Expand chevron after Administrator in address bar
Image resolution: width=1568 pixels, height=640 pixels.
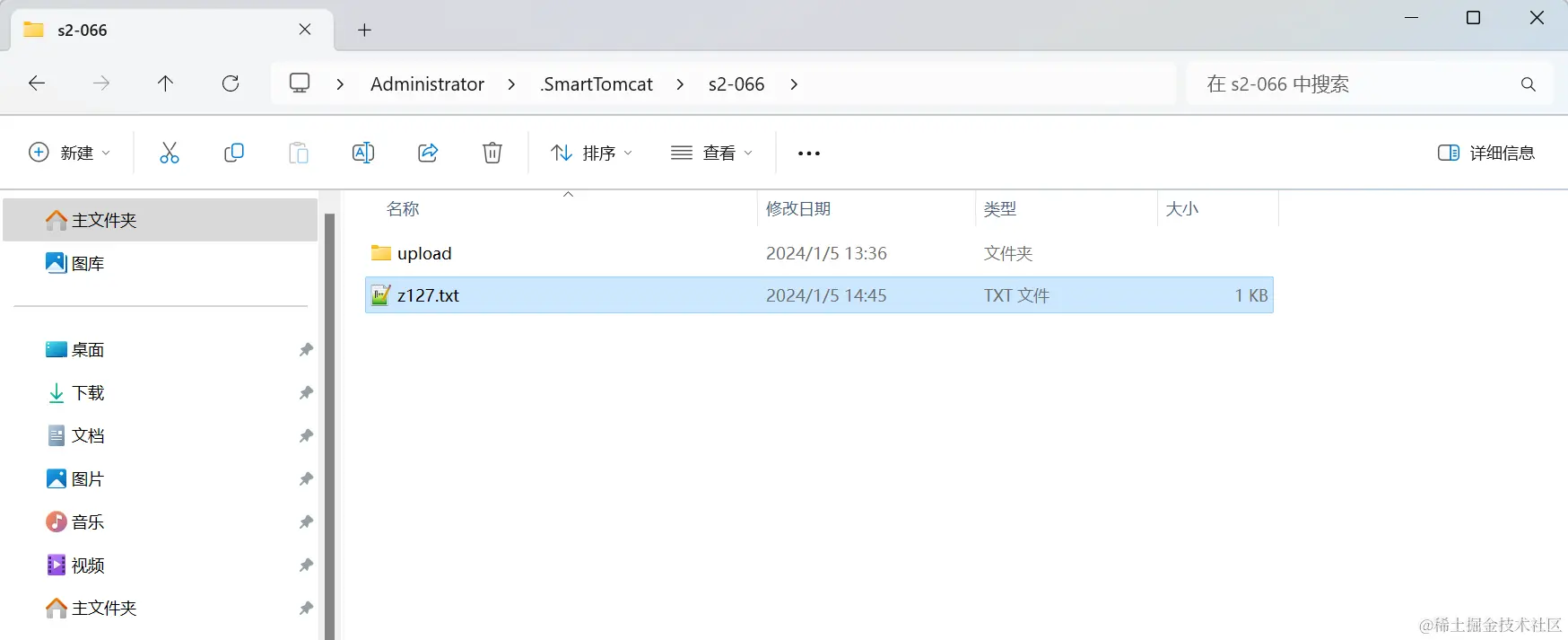click(511, 84)
